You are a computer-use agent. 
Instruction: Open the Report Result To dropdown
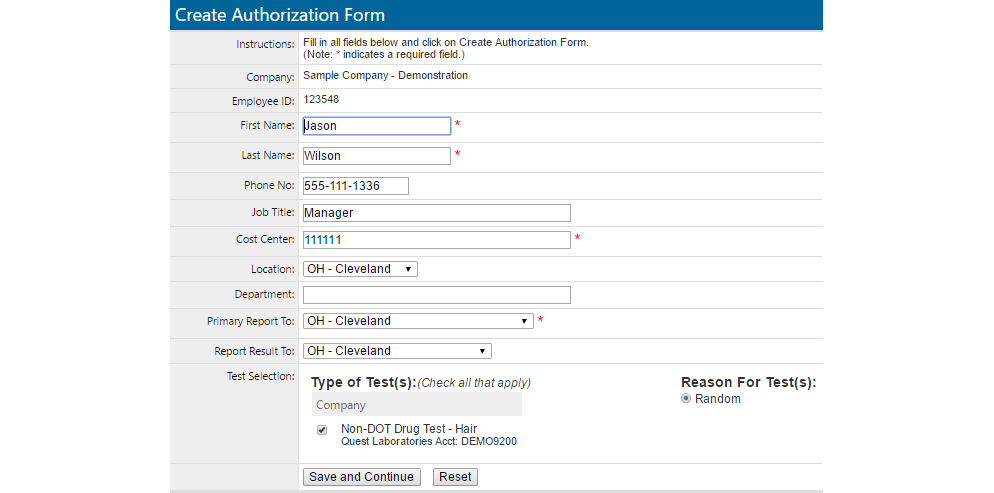[397, 351]
